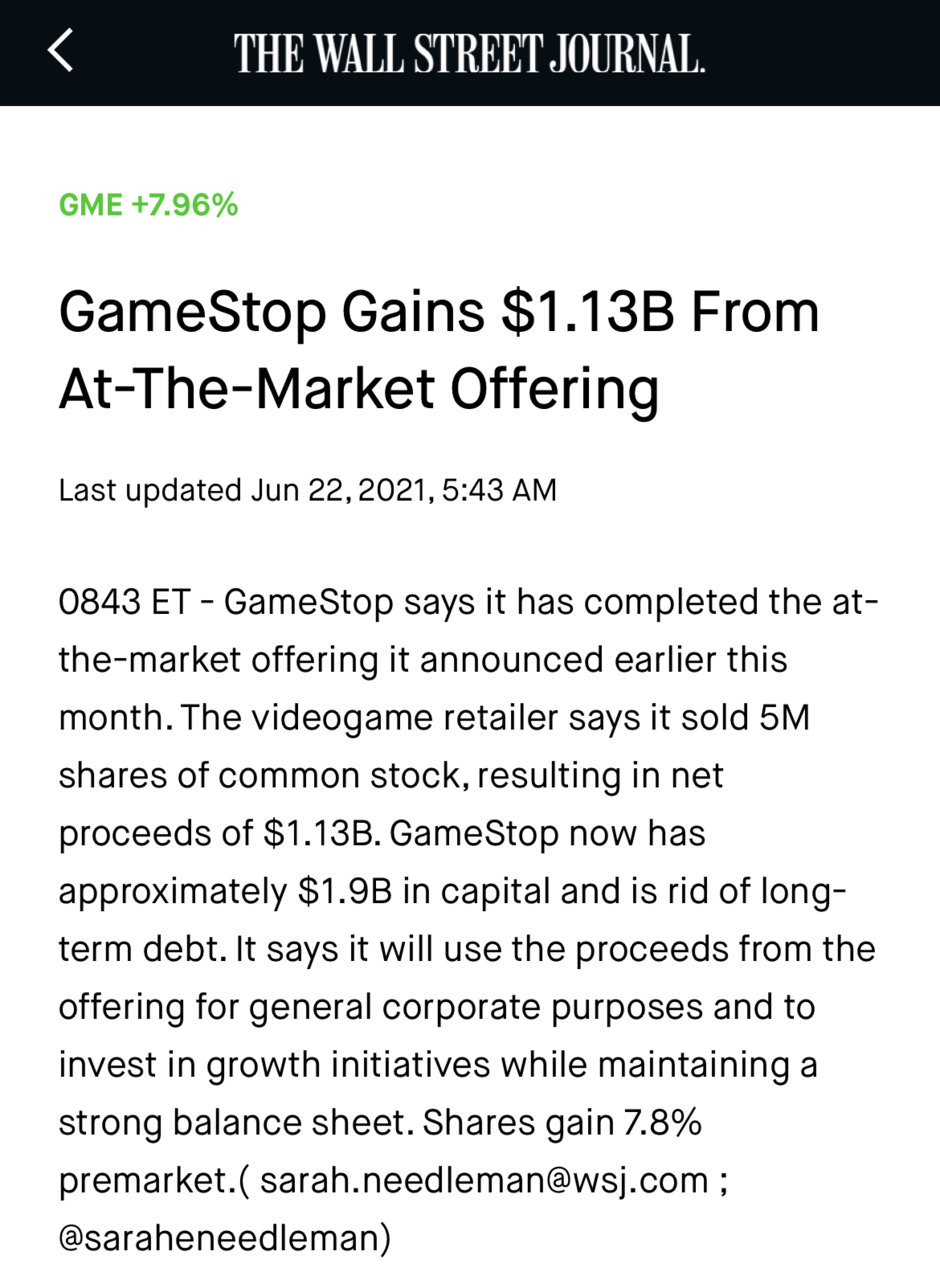Open The Wall Street Journal logo
940x1280 pixels.
[470, 53]
